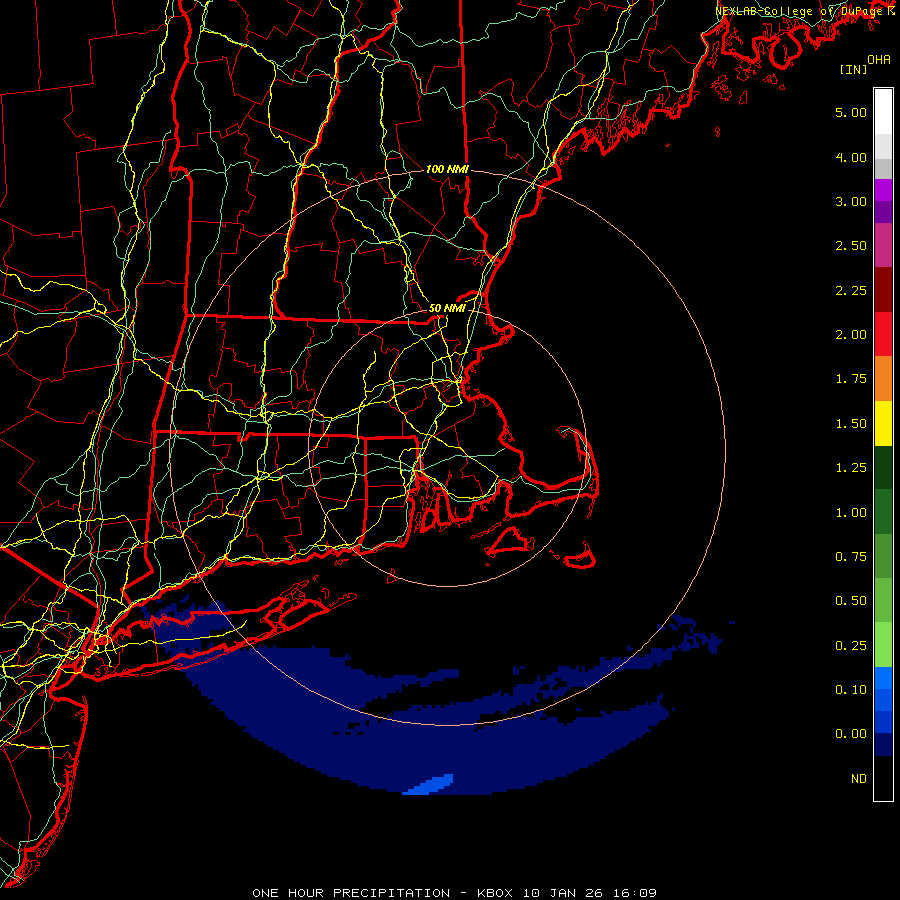Viewport: 900px width, 900px height.
Task: Click the black ND swatch in the legend
Action: (883, 778)
